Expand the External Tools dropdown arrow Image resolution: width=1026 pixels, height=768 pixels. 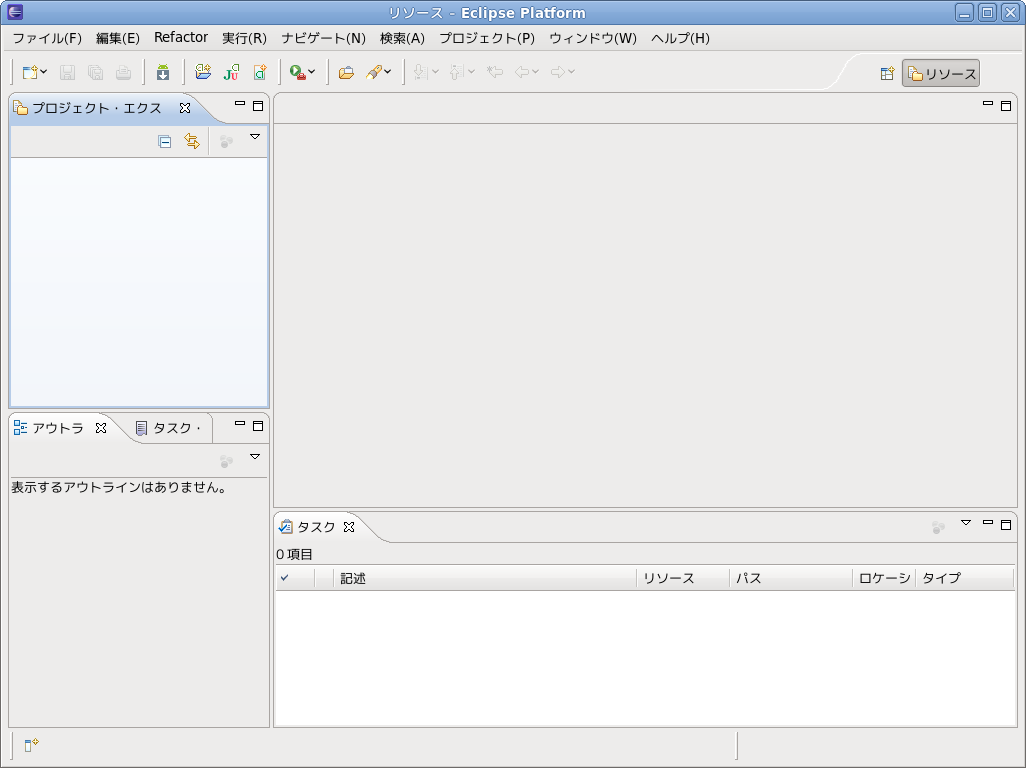click(x=311, y=72)
